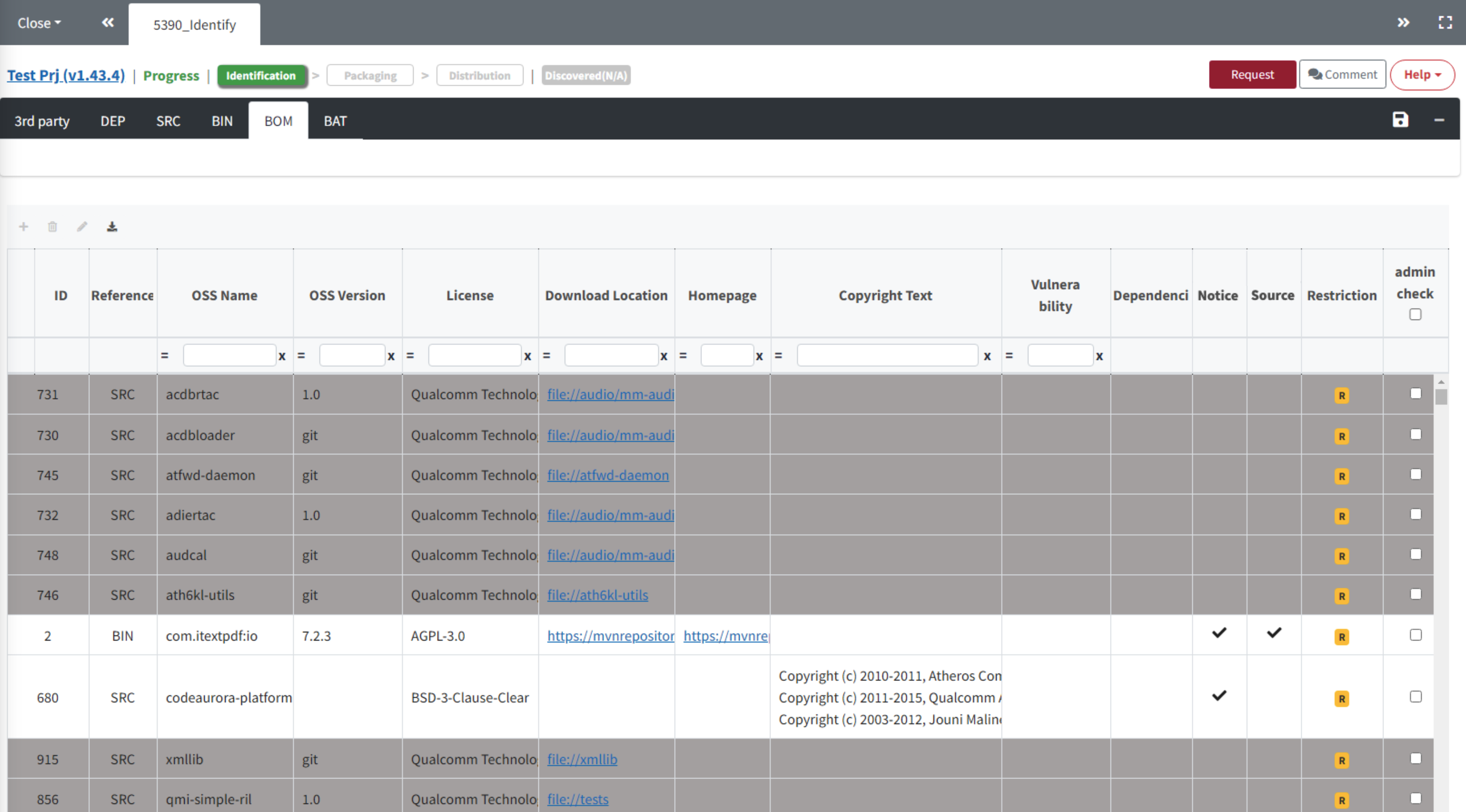Click the Identification progress badge
The width and height of the screenshot is (1466, 812).
(261, 76)
